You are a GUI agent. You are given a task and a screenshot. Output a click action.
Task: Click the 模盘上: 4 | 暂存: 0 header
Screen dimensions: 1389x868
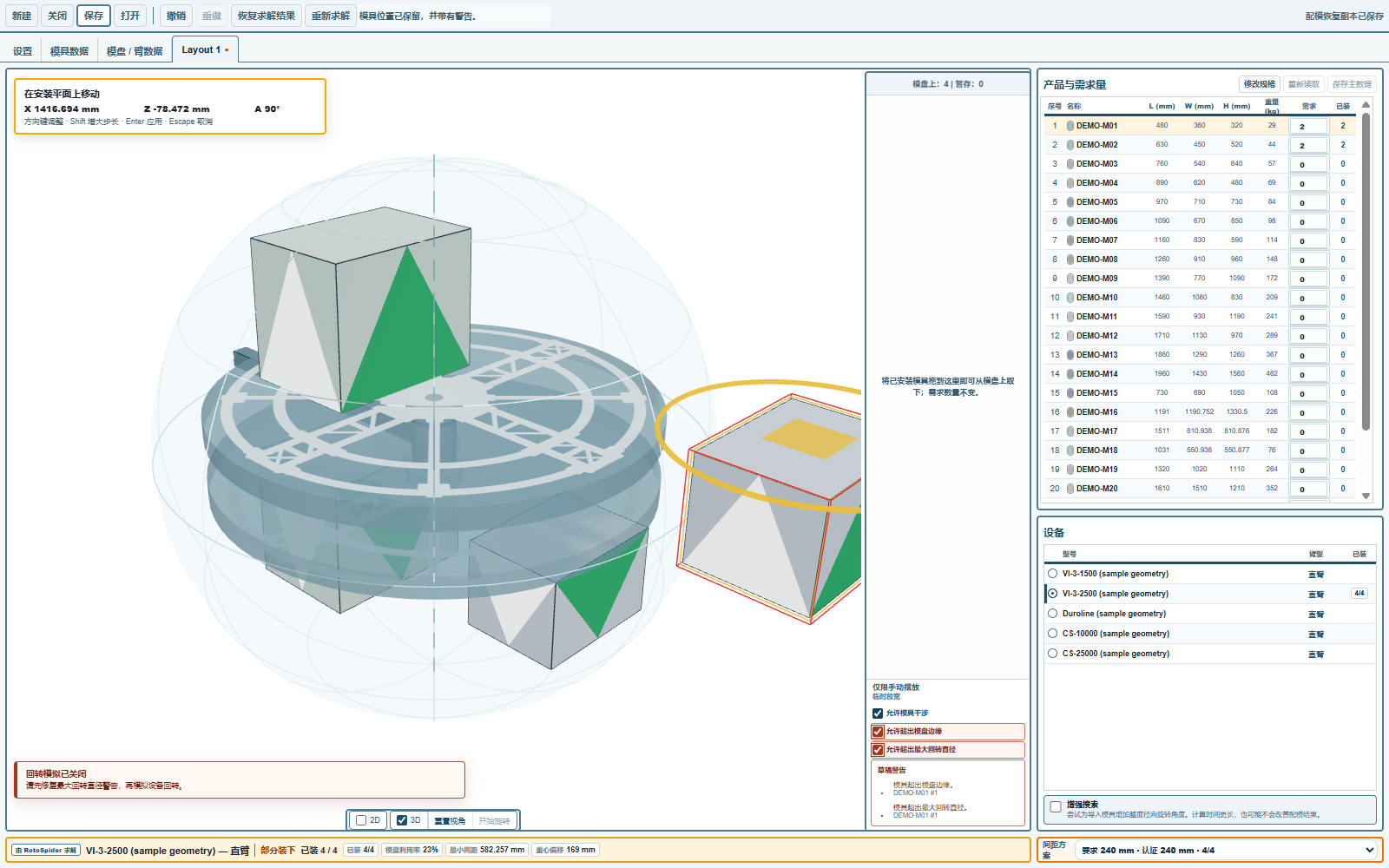coord(948,84)
